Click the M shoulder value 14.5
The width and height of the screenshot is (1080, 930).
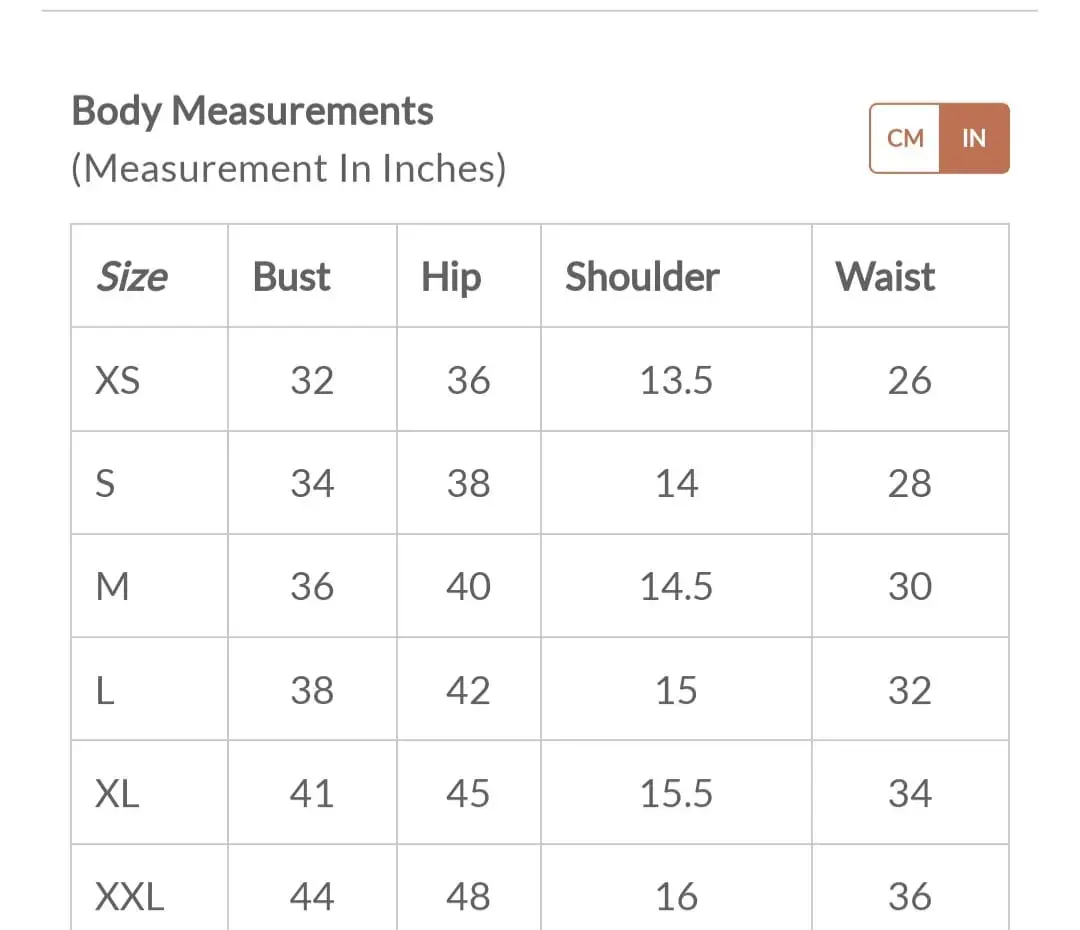(676, 587)
